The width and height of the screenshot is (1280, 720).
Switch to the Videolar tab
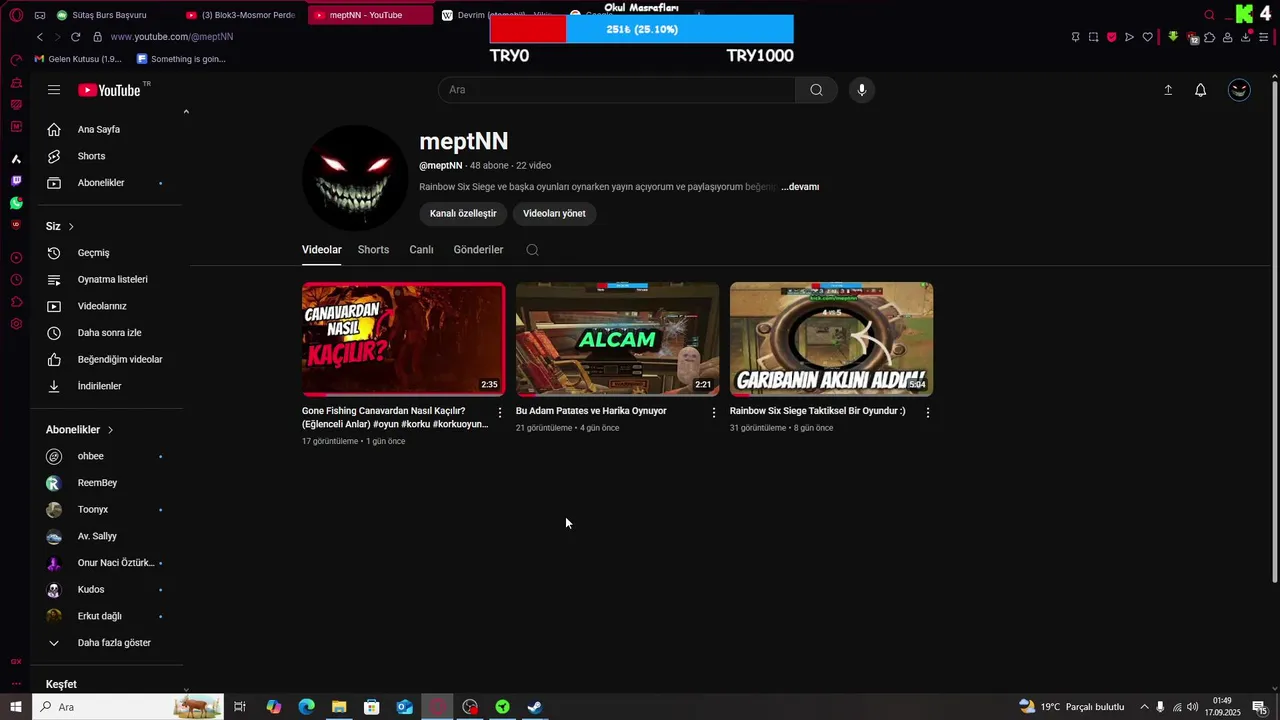pos(322,250)
